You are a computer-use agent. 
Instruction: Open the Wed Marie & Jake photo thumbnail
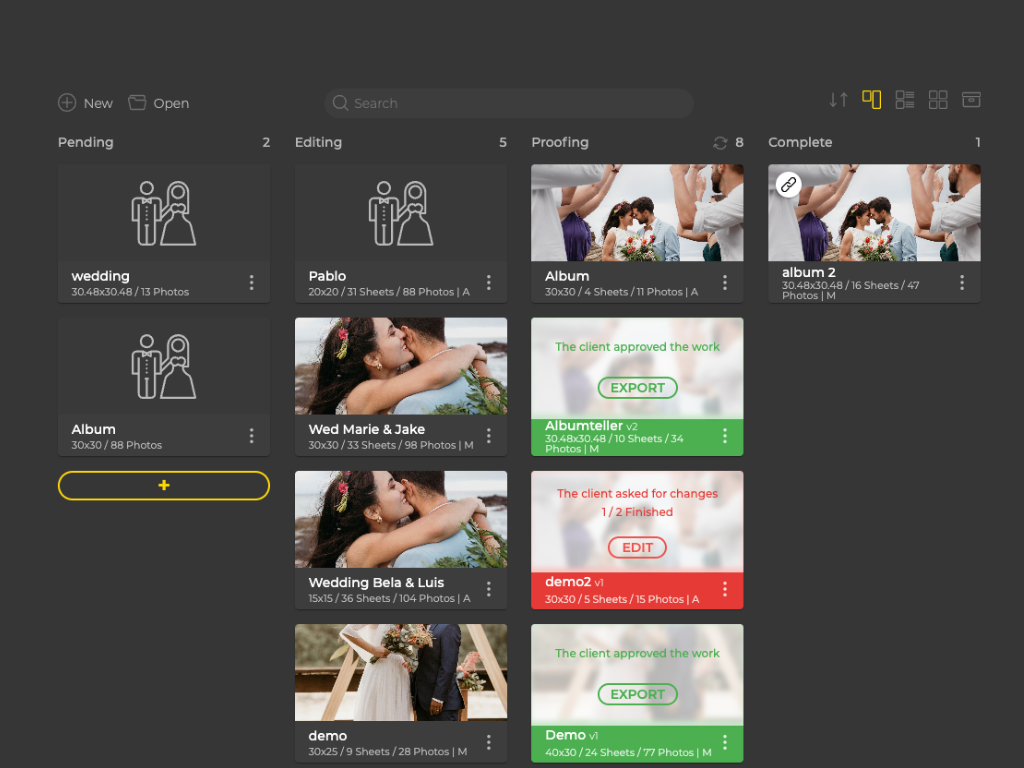click(401, 366)
